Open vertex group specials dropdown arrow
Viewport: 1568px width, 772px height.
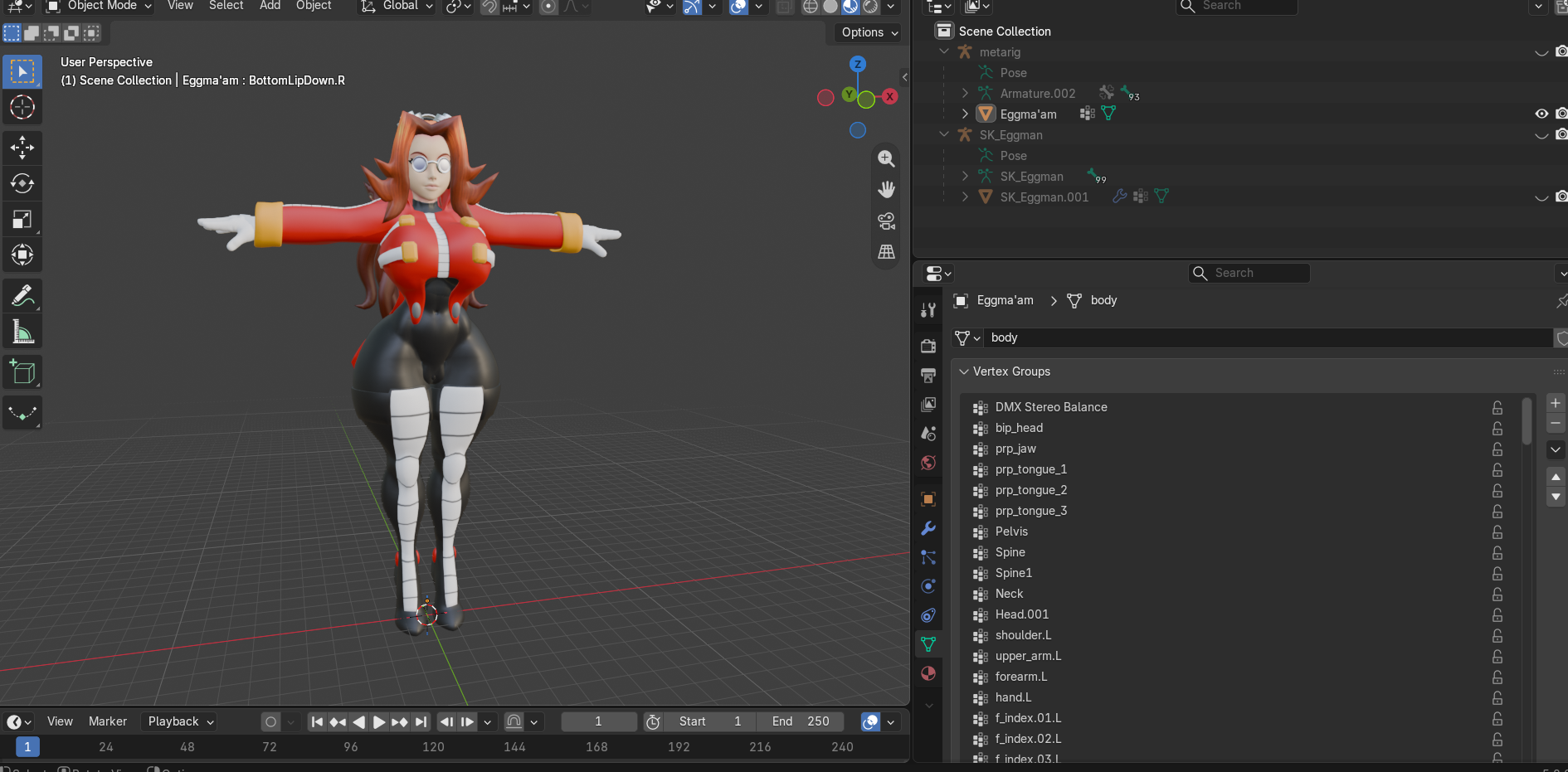click(x=1556, y=449)
